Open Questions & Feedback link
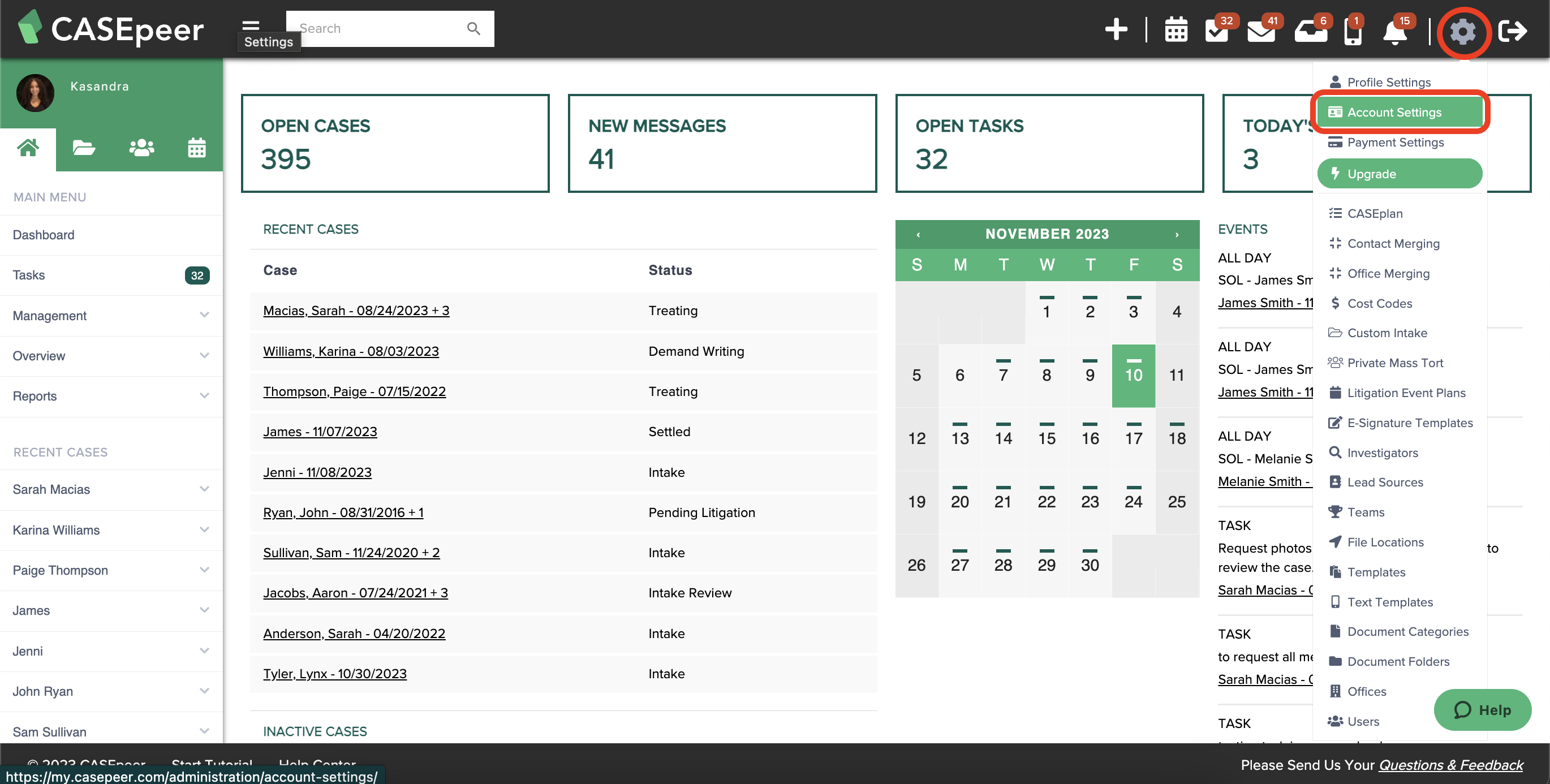The width and height of the screenshot is (1550, 784). click(x=1450, y=765)
